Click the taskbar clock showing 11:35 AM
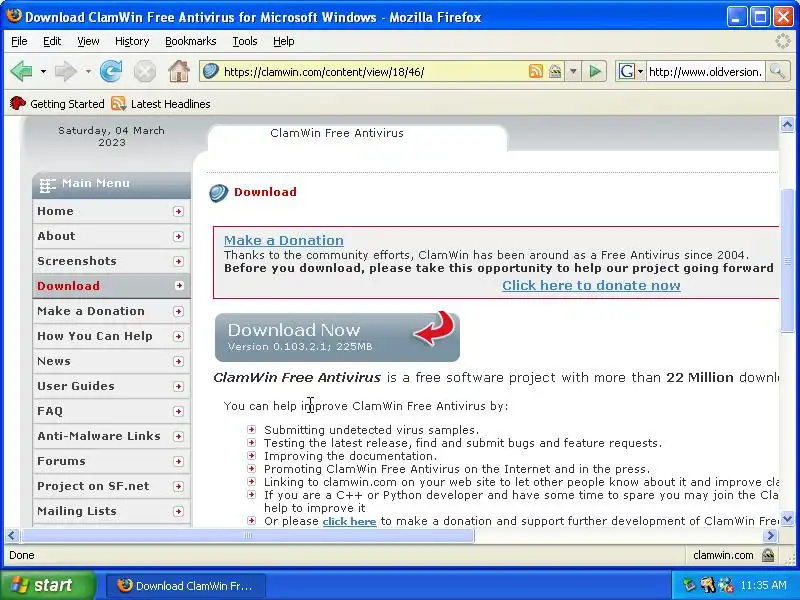Screen dimensions: 800x600 coord(763,585)
